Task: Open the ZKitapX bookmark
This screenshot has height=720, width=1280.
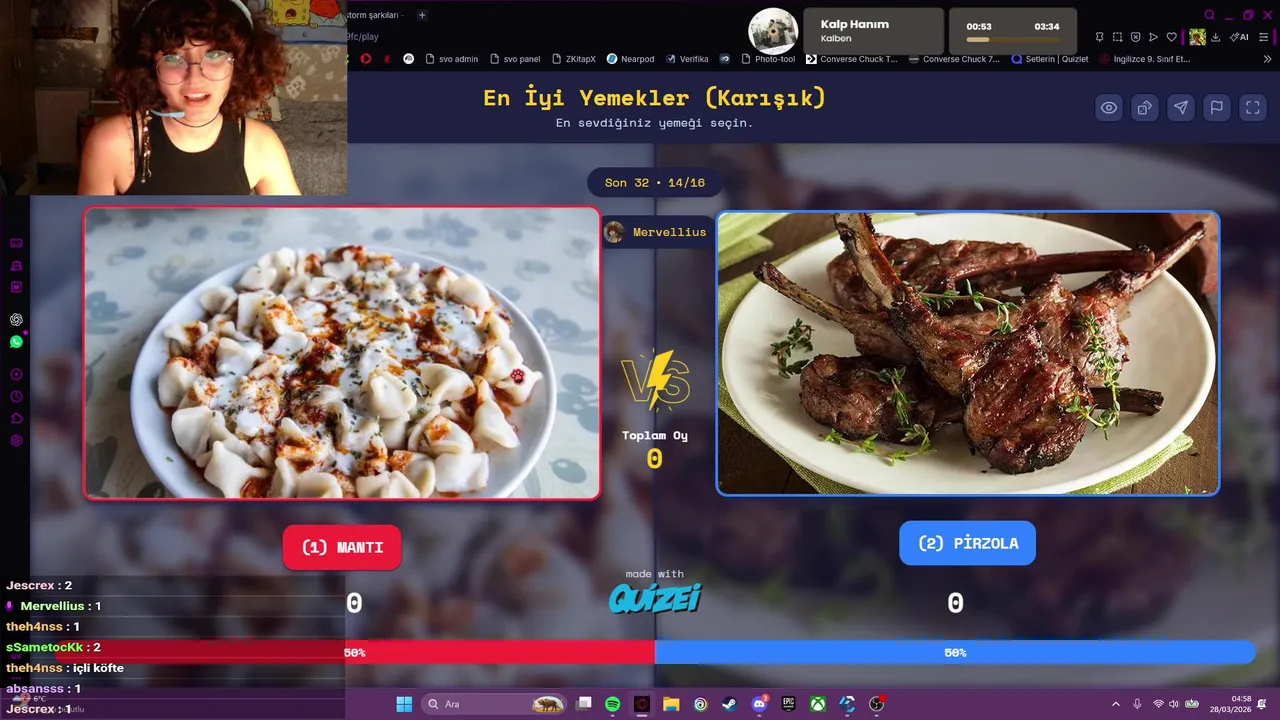Action: pyautogui.click(x=573, y=59)
